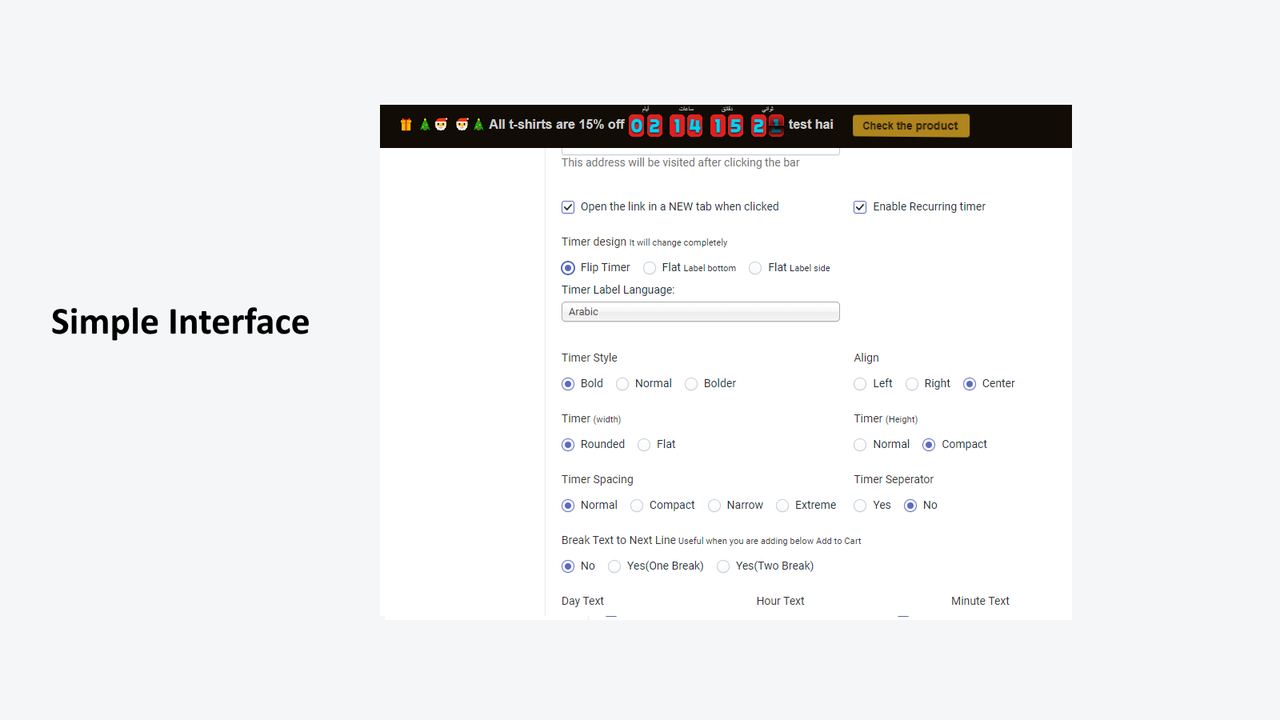Click 'This address will be visited' hint text
1280x720 pixels.
coord(680,163)
